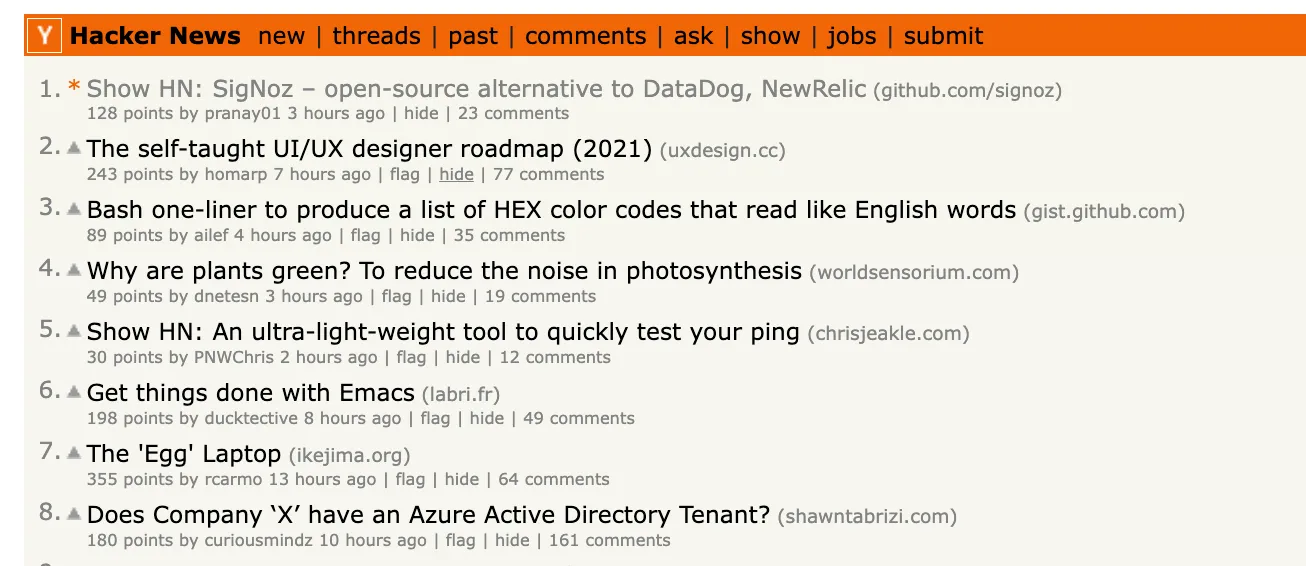Open 161 comments on Azure Tenant story

click(x=609, y=540)
